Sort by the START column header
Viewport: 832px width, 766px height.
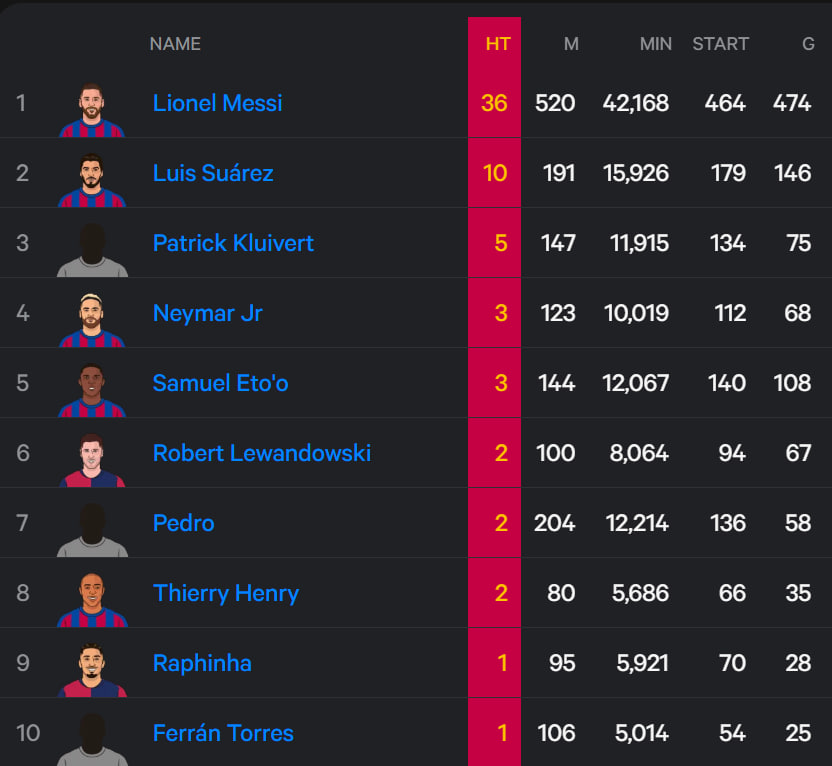(x=720, y=44)
